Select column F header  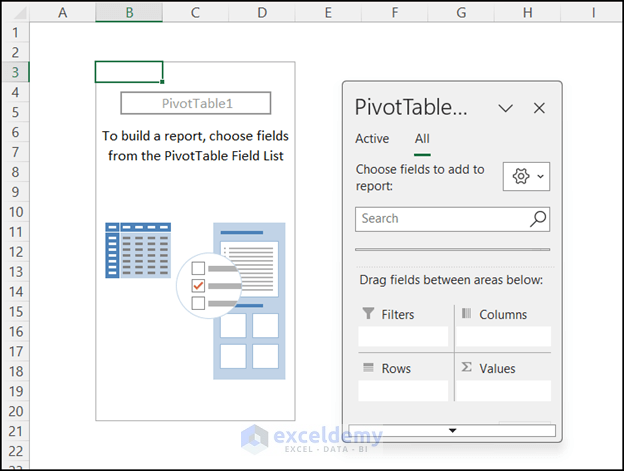point(395,12)
